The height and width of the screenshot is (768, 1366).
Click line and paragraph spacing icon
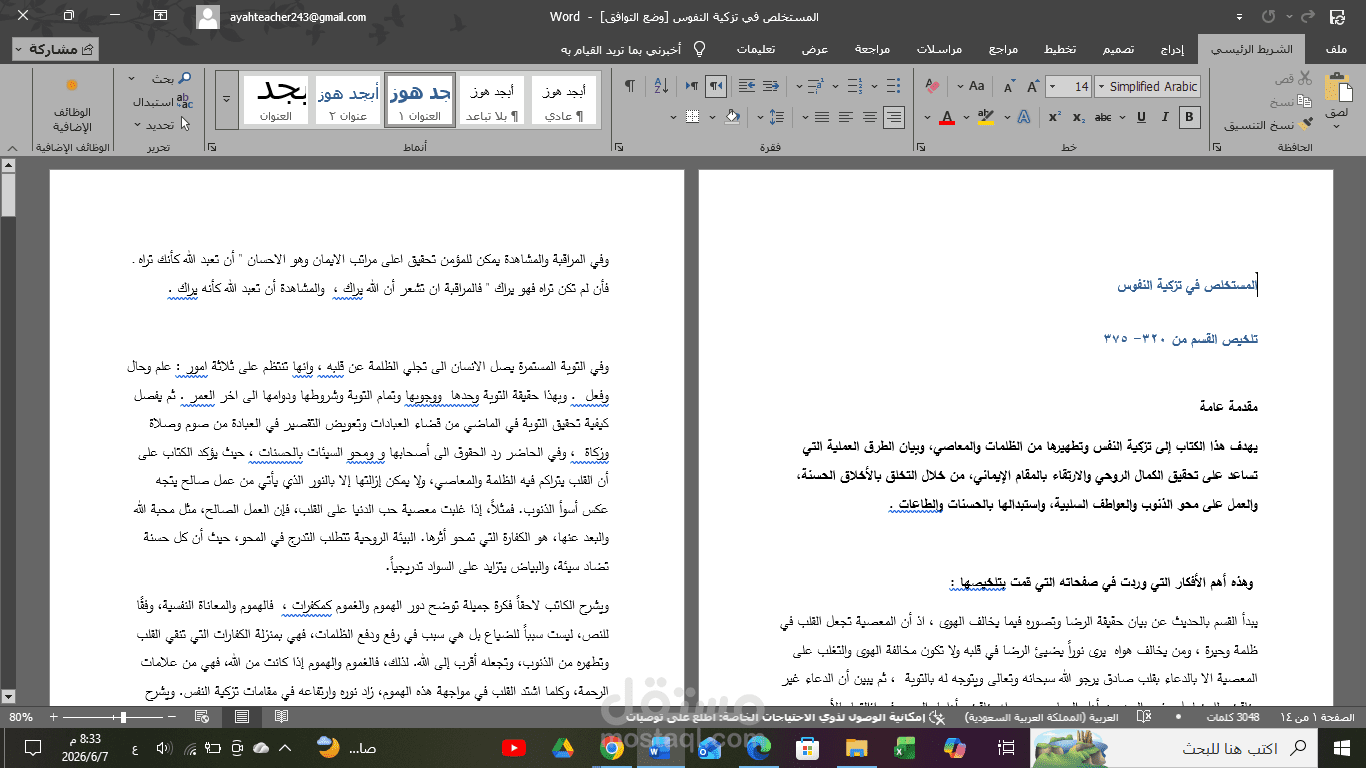(776, 117)
